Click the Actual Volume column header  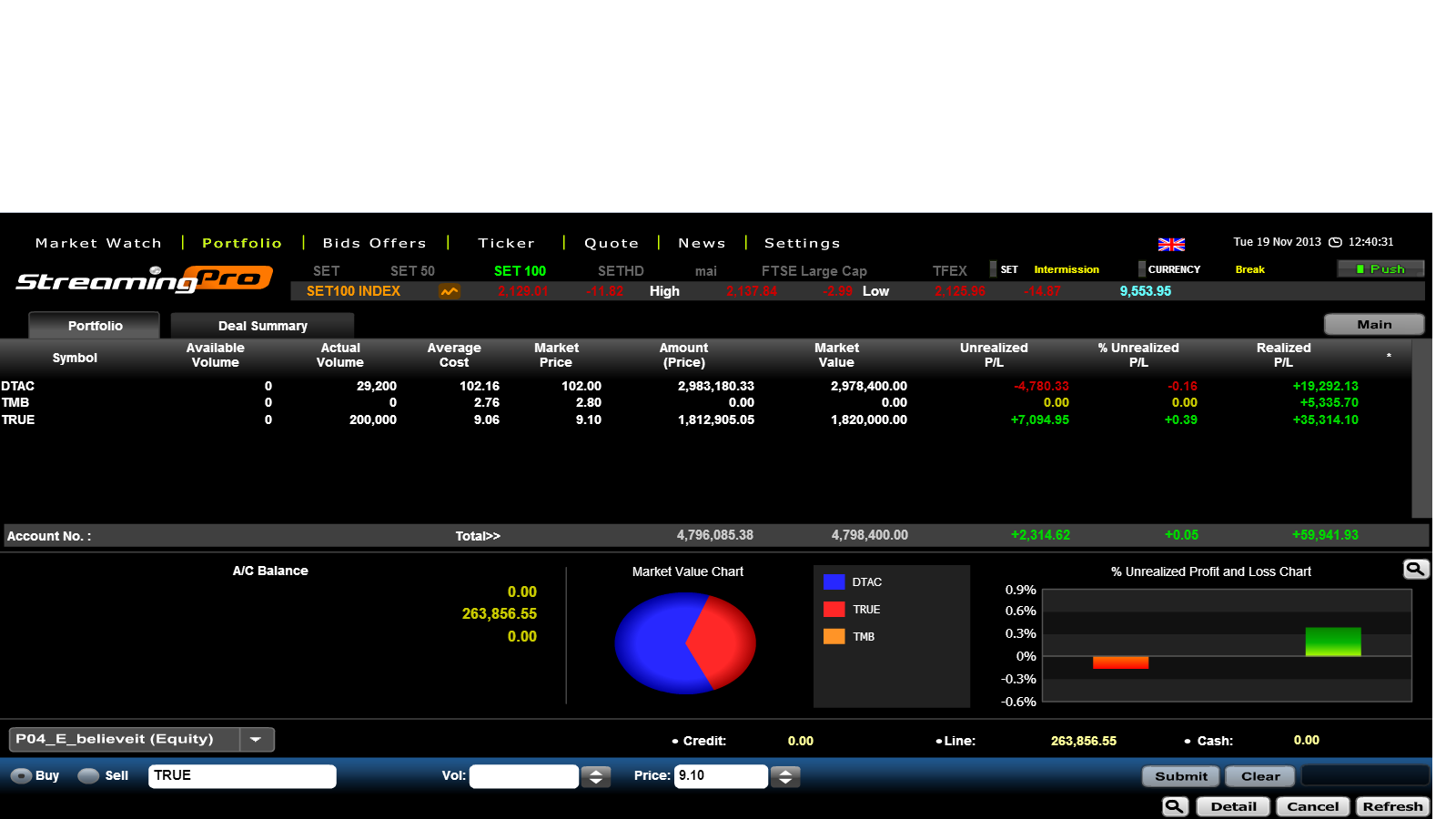point(340,355)
